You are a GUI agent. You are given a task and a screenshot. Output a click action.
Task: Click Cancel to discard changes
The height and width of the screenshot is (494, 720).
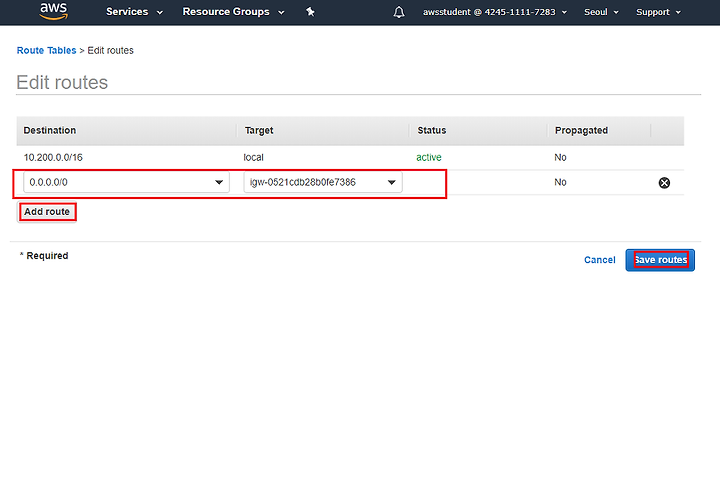[599, 260]
